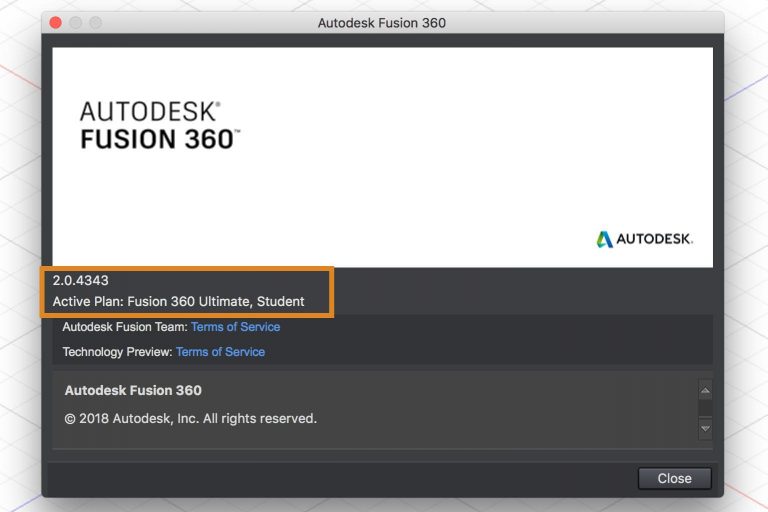768x512 pixels.
Task: Open Autodesk Fusion Team Terms of Service
Action: tap(235, 327)
